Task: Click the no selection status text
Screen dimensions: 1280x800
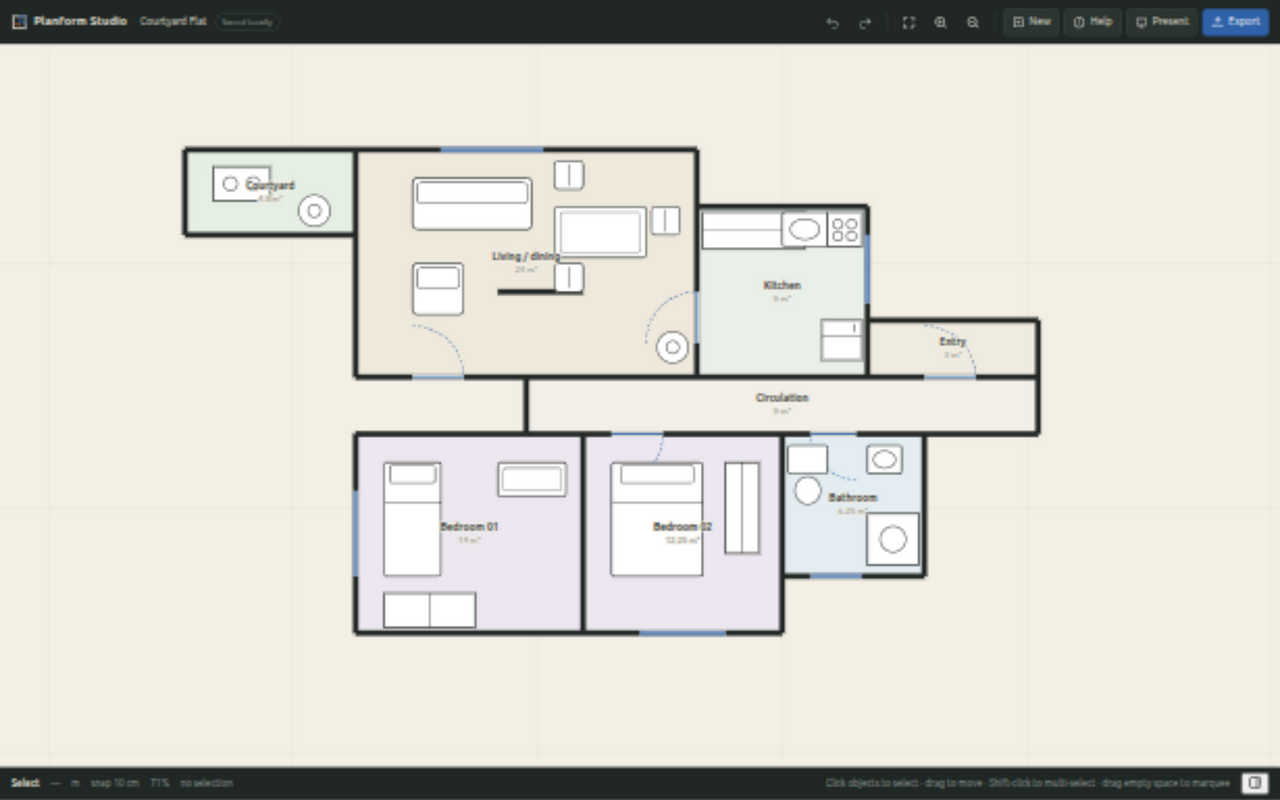Action: (x=207, y=783)
